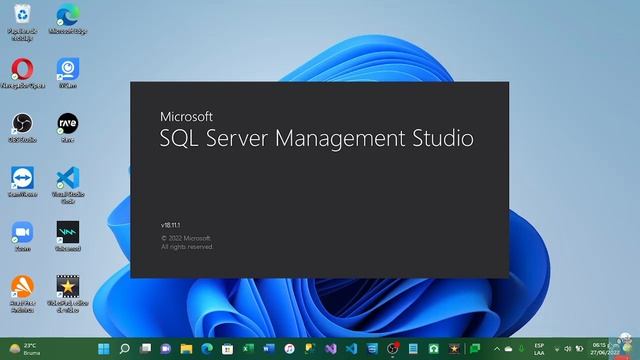Switch to OBS Studio in the taskbar
The image size is (640, 360).
tap(392, 349)
